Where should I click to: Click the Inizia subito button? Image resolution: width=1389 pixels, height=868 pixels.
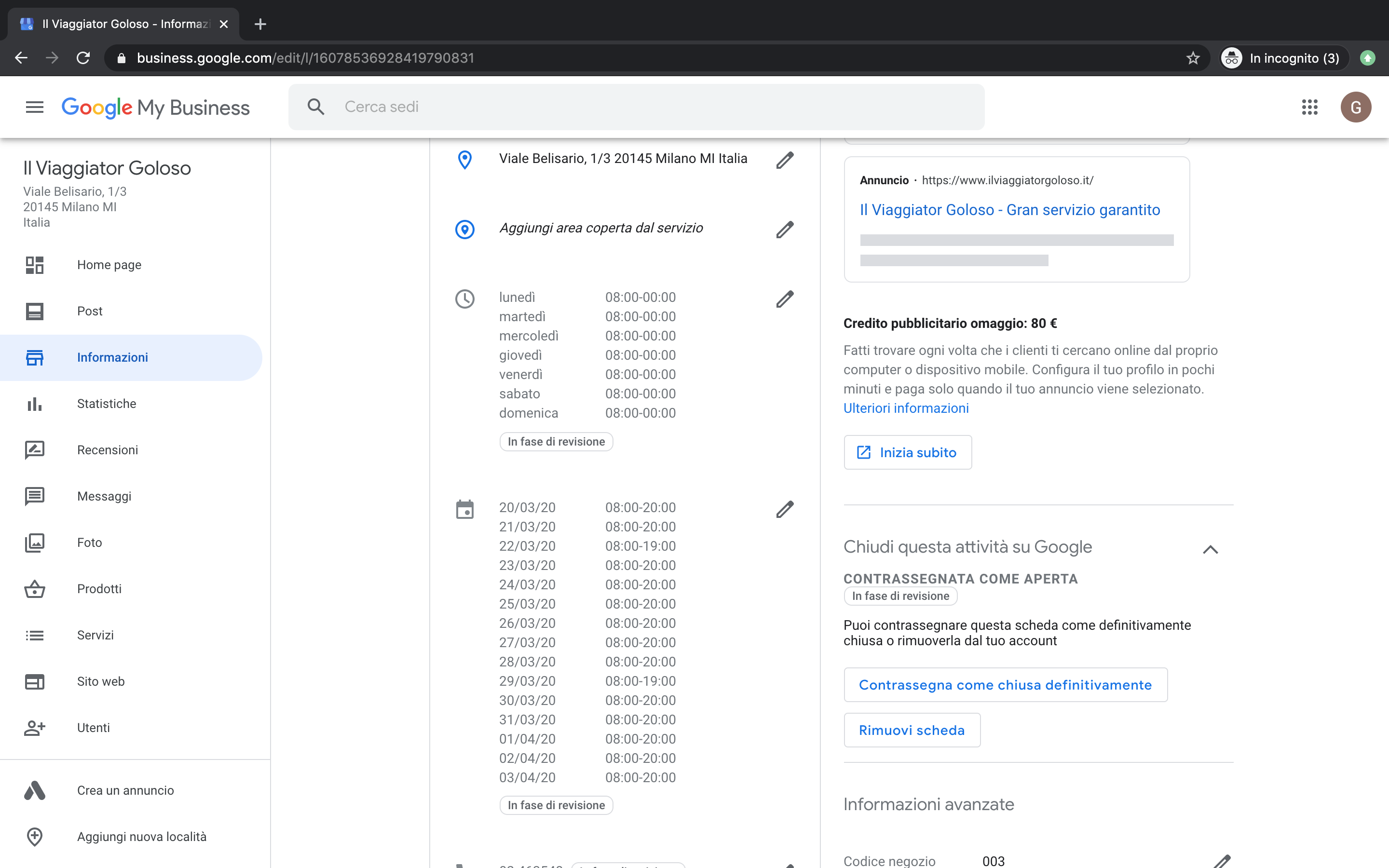908,452
